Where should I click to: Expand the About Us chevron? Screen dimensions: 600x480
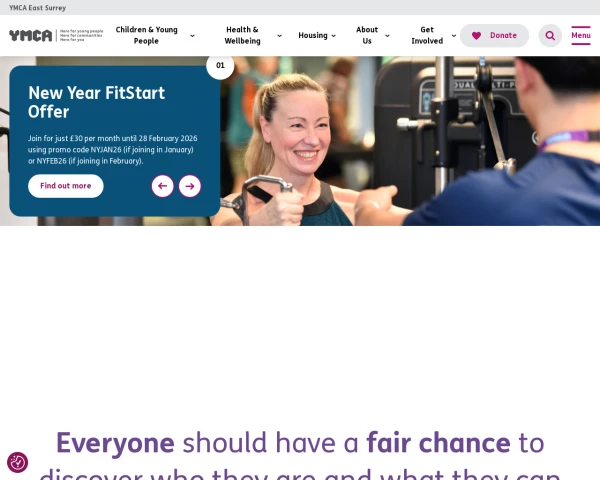(387, 36)
